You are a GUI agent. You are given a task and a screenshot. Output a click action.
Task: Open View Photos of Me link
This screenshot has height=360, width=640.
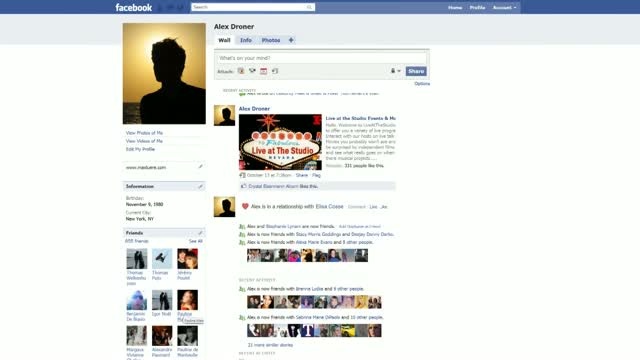tap(144, 133)
